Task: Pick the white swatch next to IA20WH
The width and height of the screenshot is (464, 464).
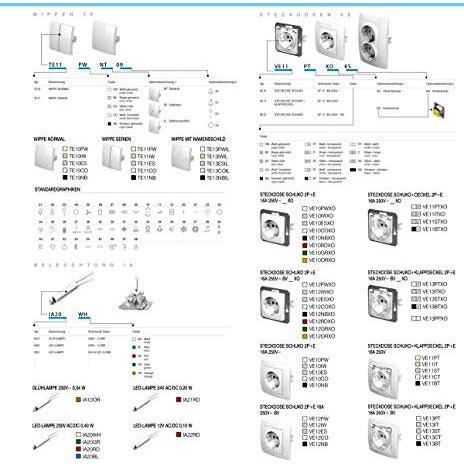Action: (x=78, y=435)
